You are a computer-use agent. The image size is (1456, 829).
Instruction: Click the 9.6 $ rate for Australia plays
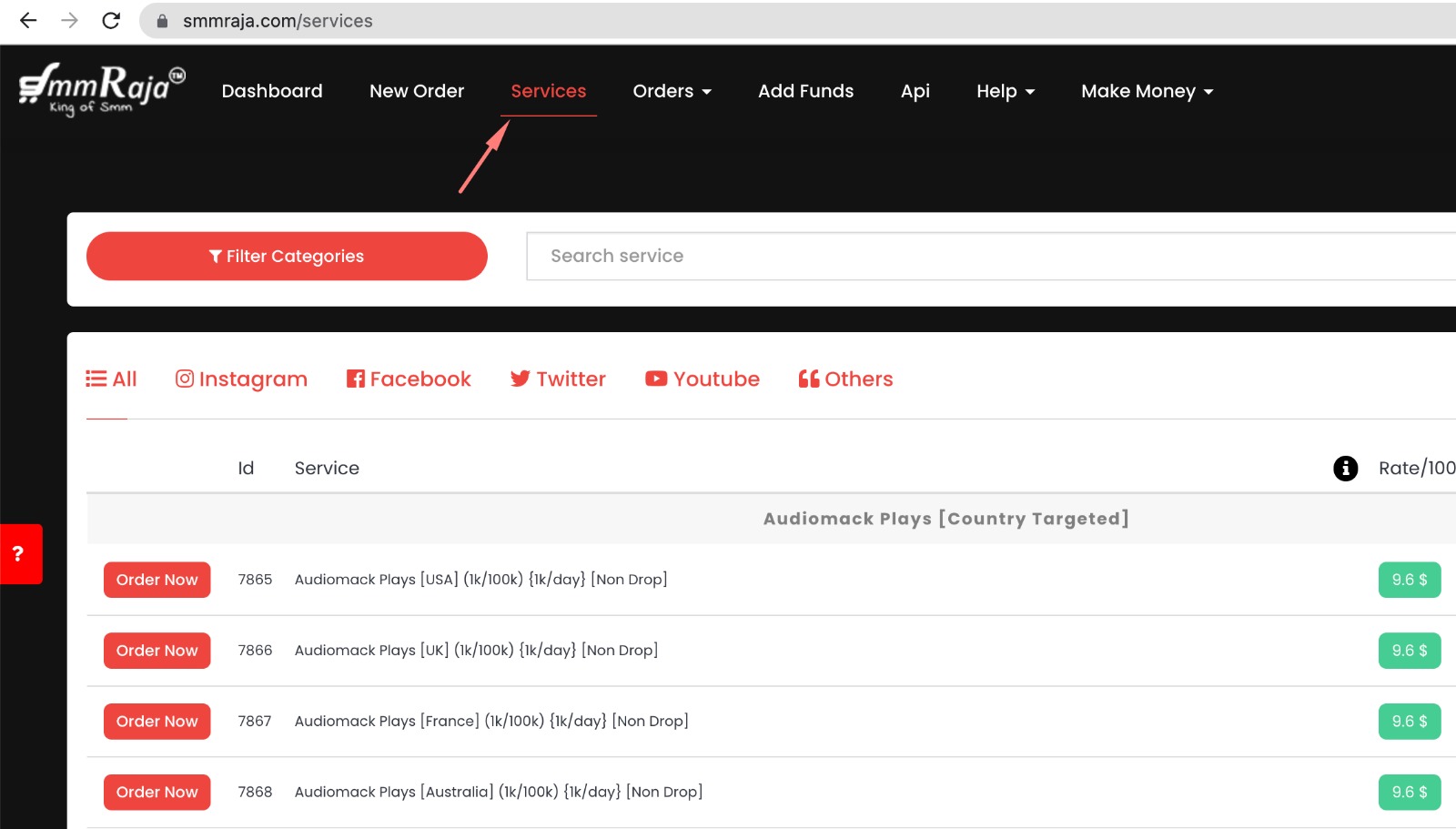[x=1410, y=793]
